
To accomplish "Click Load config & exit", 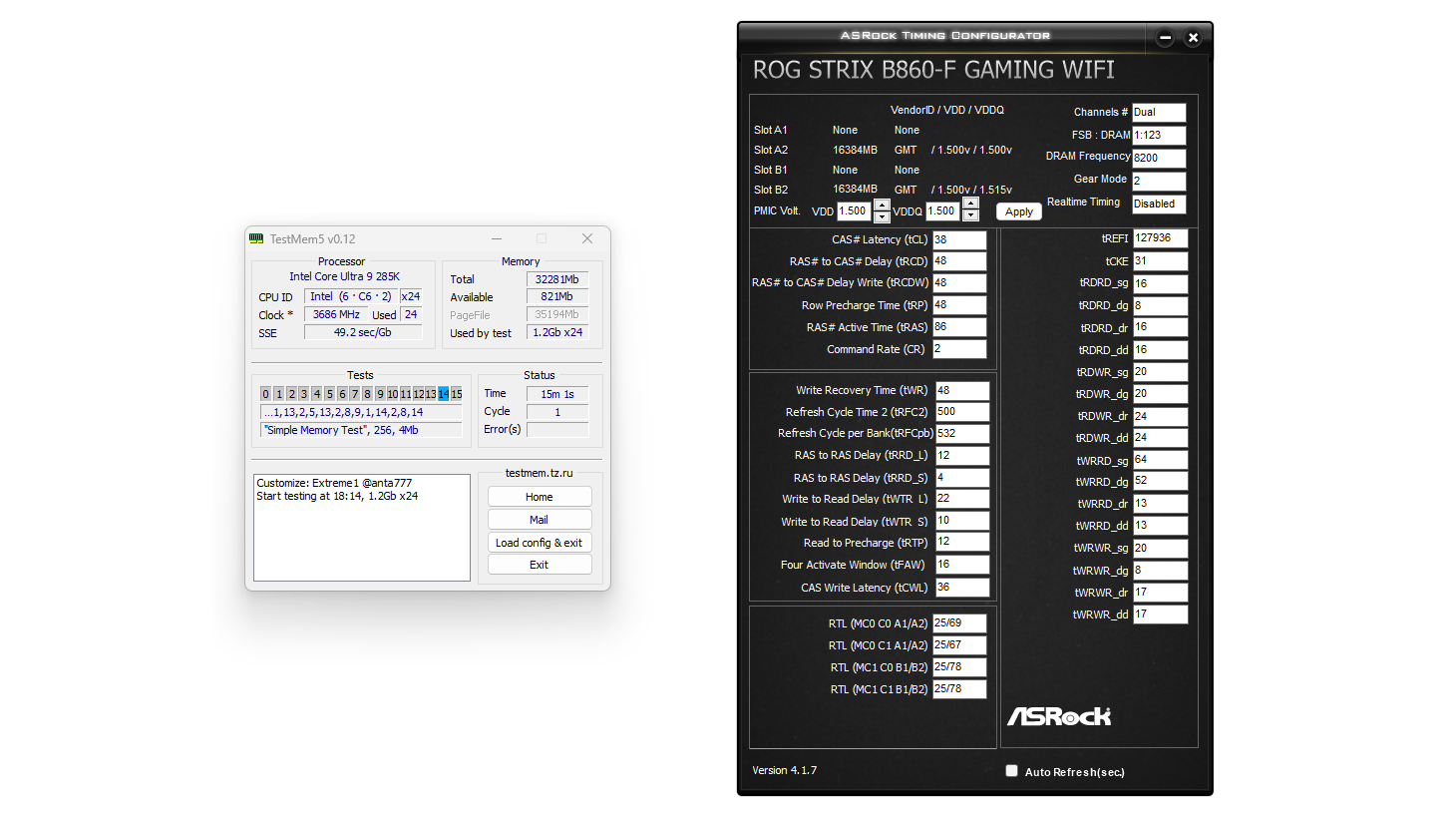I will click(x=539, y=542).
